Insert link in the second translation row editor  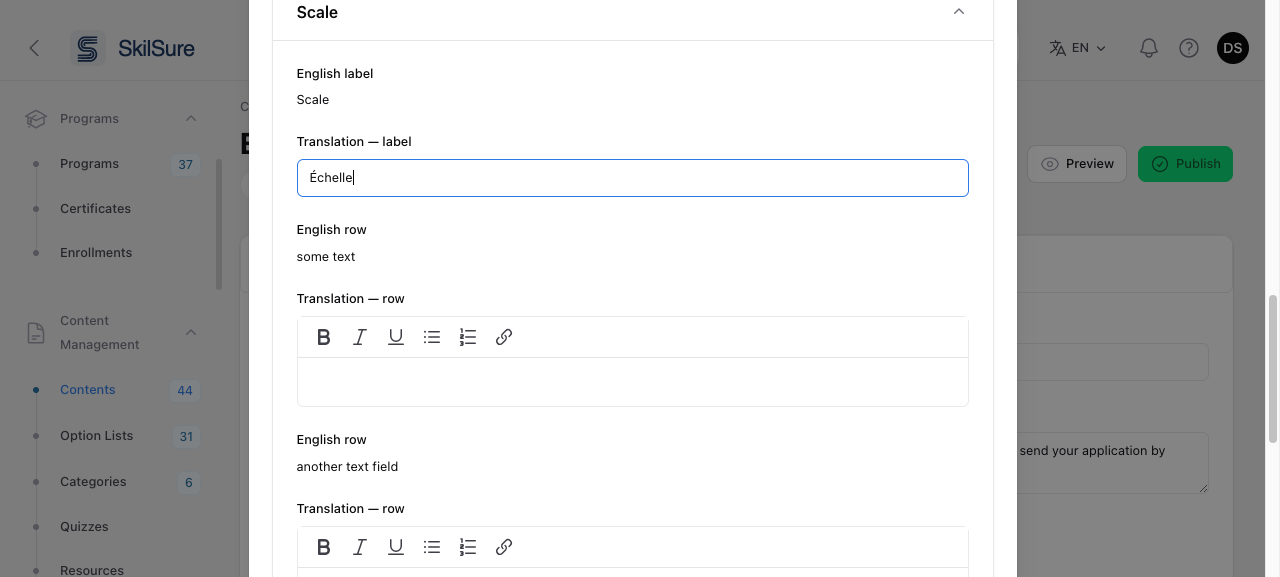[504, 547]
